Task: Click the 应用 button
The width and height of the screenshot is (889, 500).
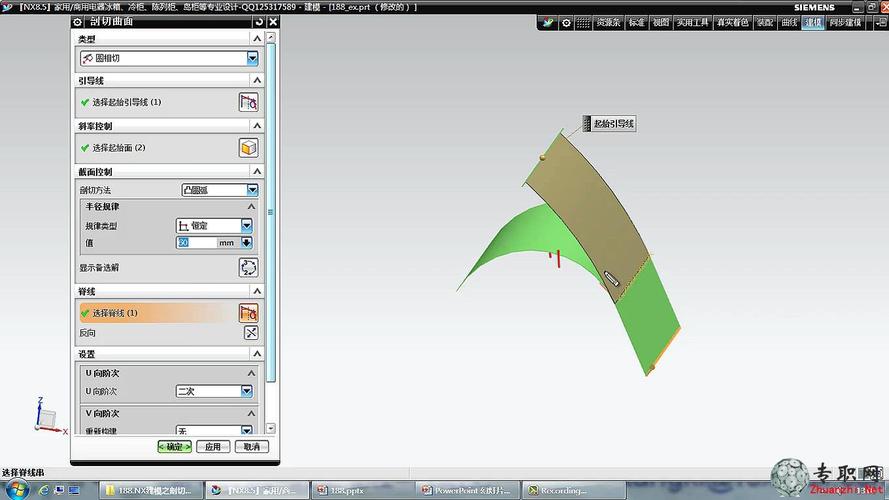Action: (213, 447)
